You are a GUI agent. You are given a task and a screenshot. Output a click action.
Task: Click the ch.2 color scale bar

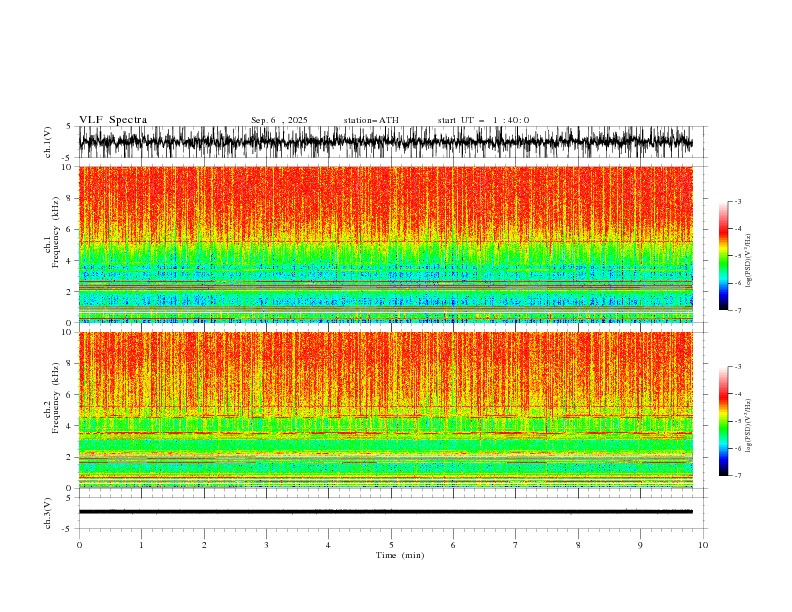click(x=723, y=421)
